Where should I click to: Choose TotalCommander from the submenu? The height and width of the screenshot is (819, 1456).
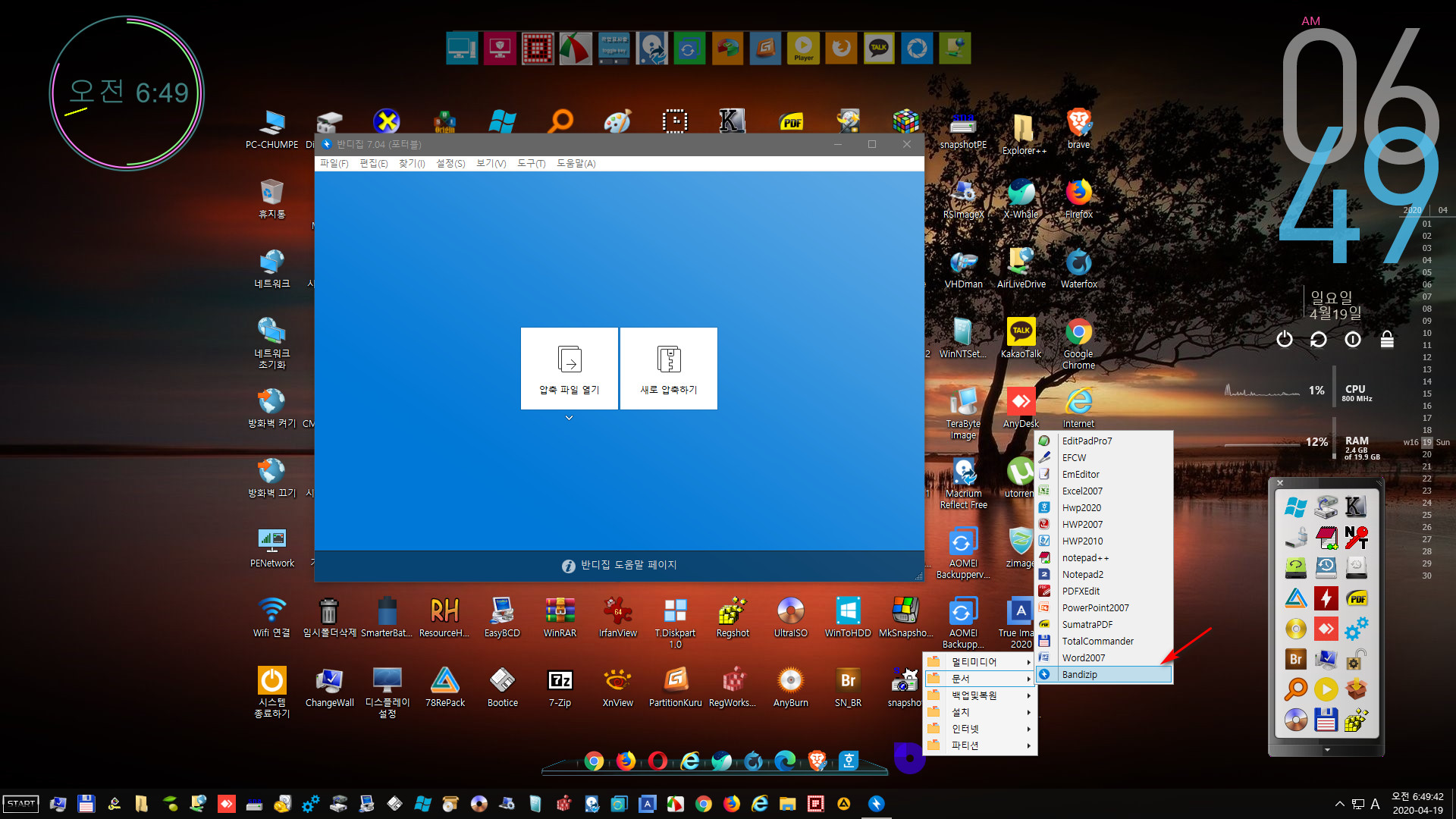click(1104, 641)
